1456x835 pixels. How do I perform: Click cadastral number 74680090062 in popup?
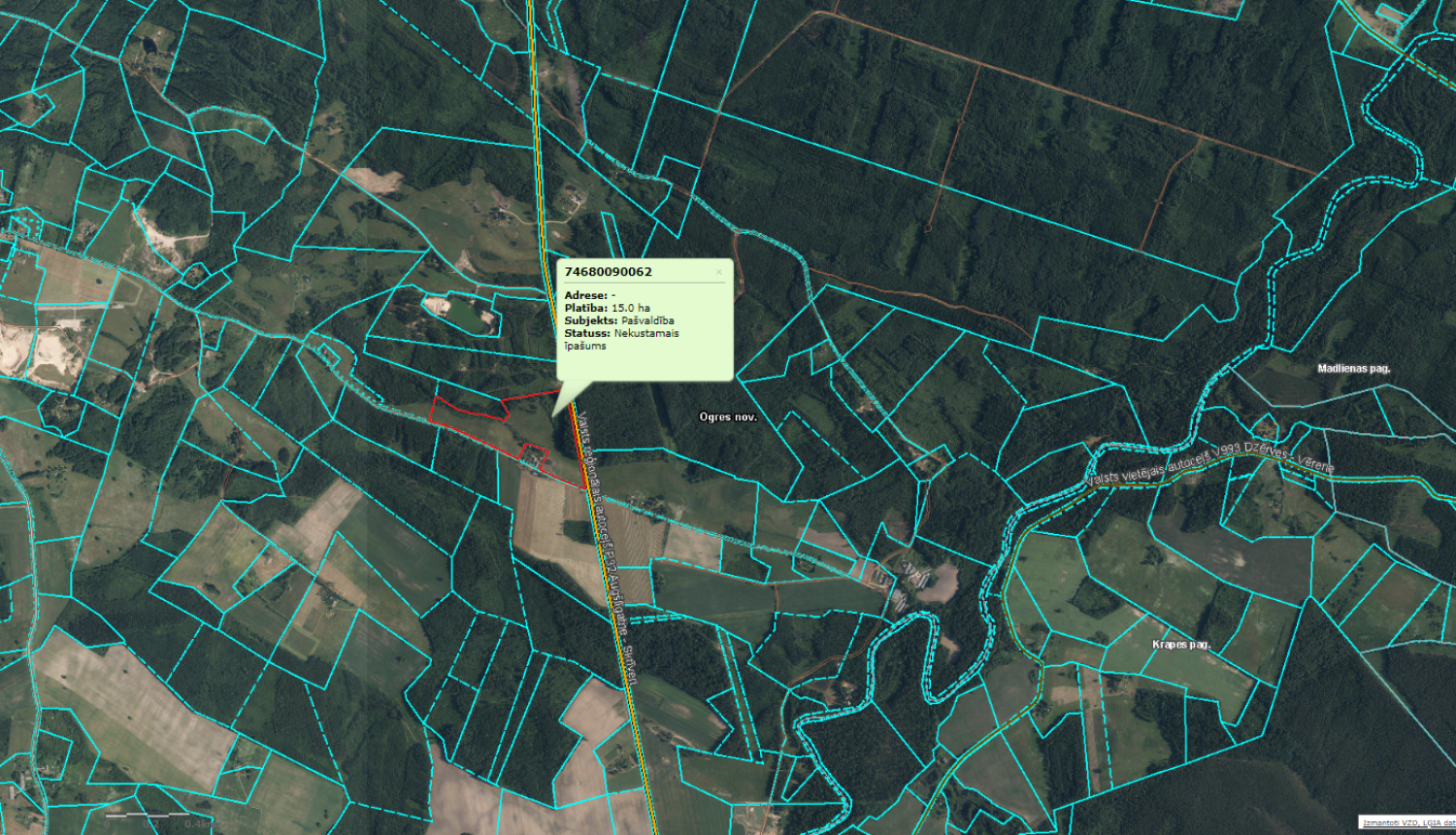[x=609, y=272]
